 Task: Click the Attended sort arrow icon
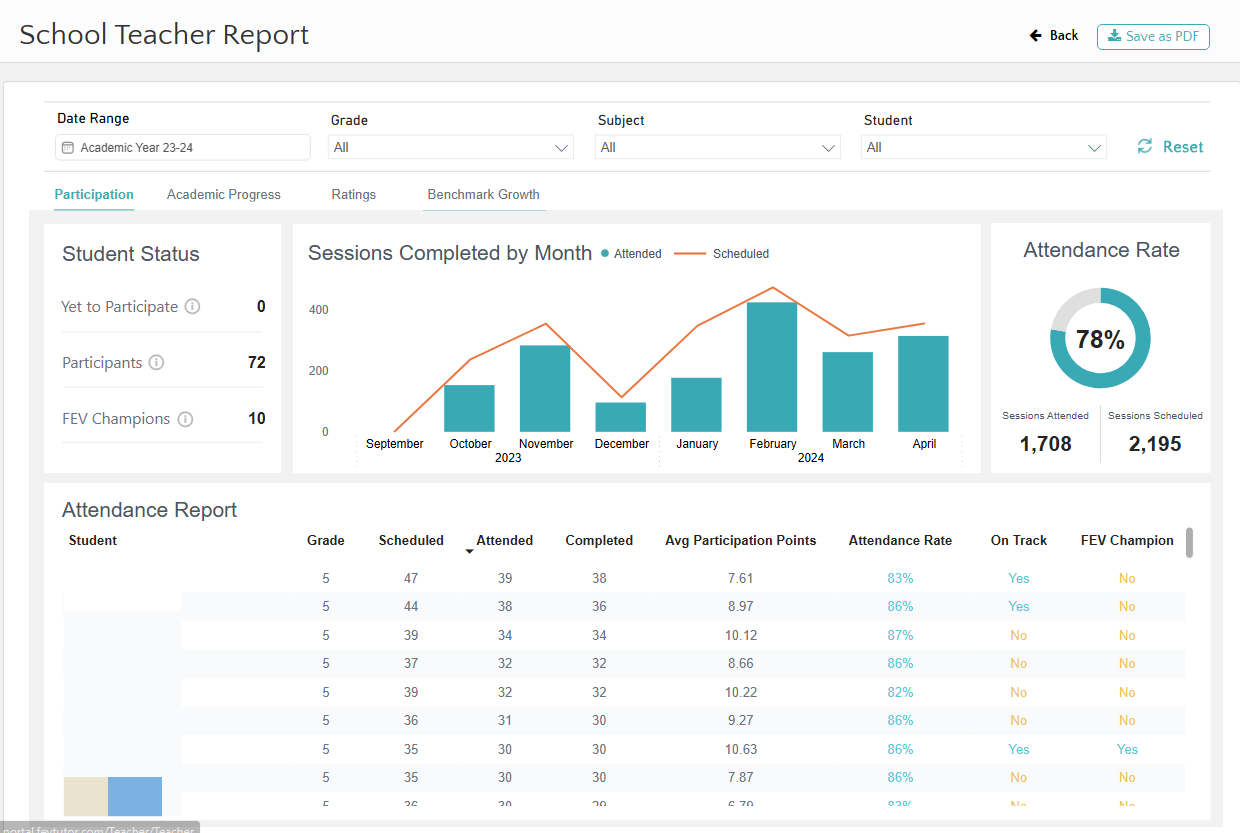pos(470,551)
